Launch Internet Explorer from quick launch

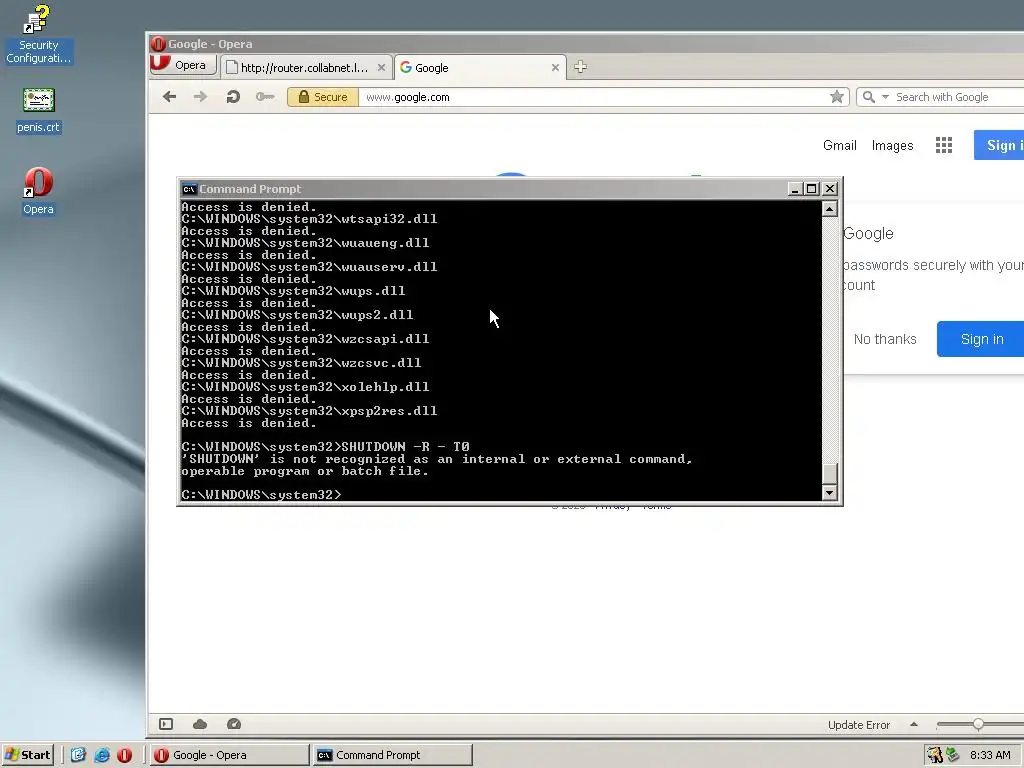102,755
